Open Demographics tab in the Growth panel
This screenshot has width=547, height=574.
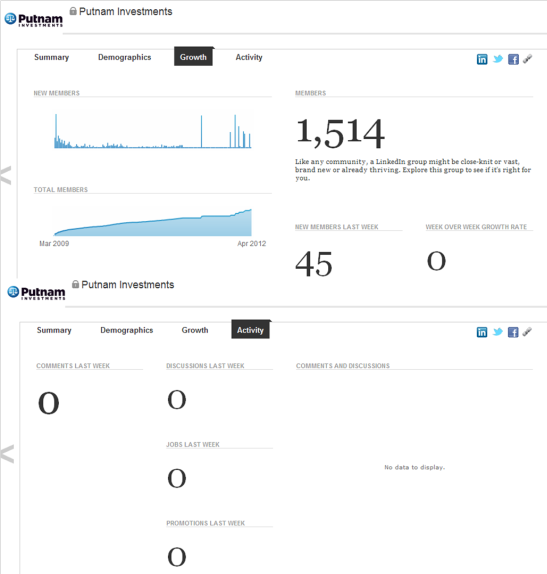[x=124, y=57]
